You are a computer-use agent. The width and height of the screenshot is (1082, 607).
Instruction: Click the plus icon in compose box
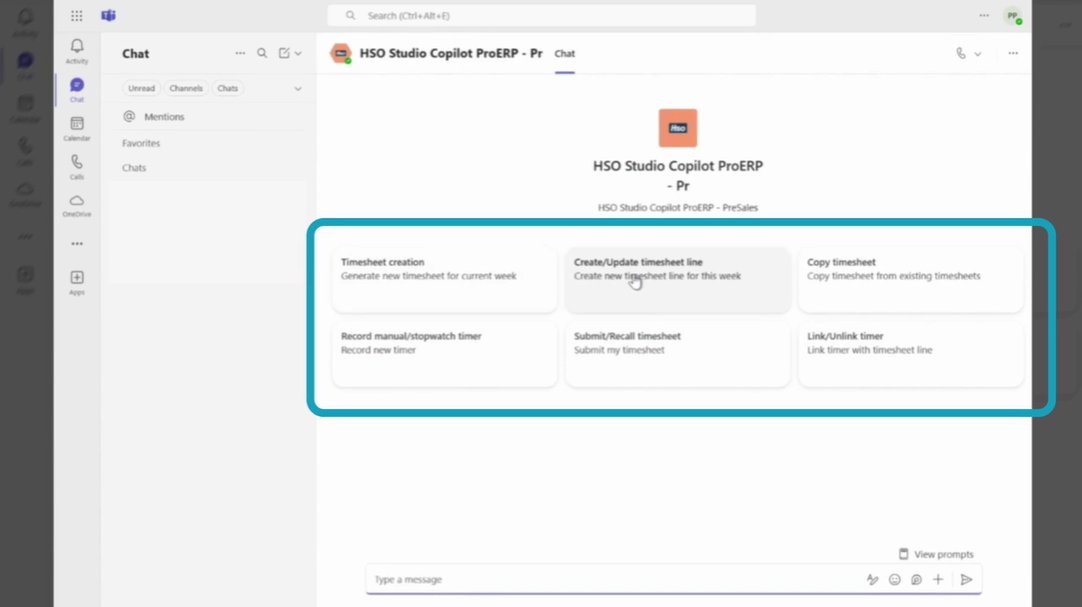pyautogui.click(x=938, y=580)
